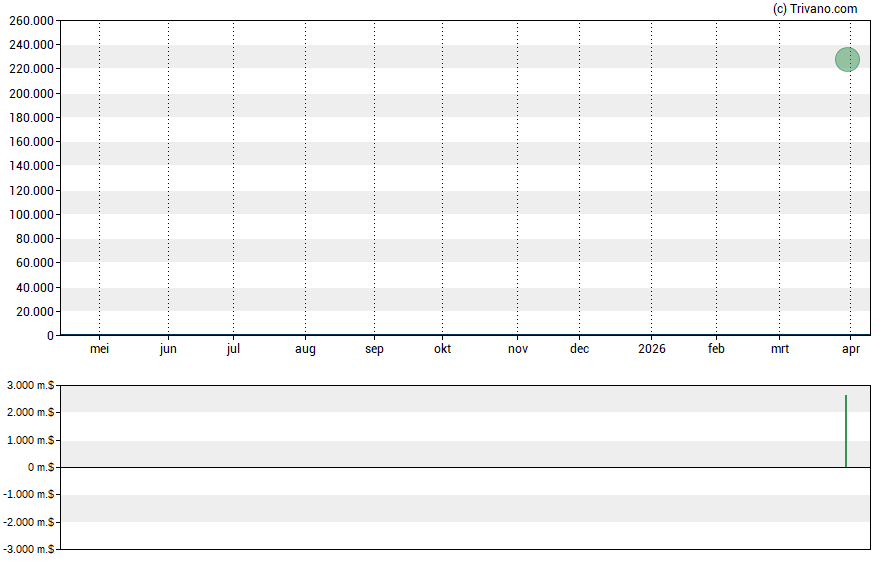Select the 'mei' month label
Image resolution: width=888 pixels, height=565 pixels.
(100, 349)
